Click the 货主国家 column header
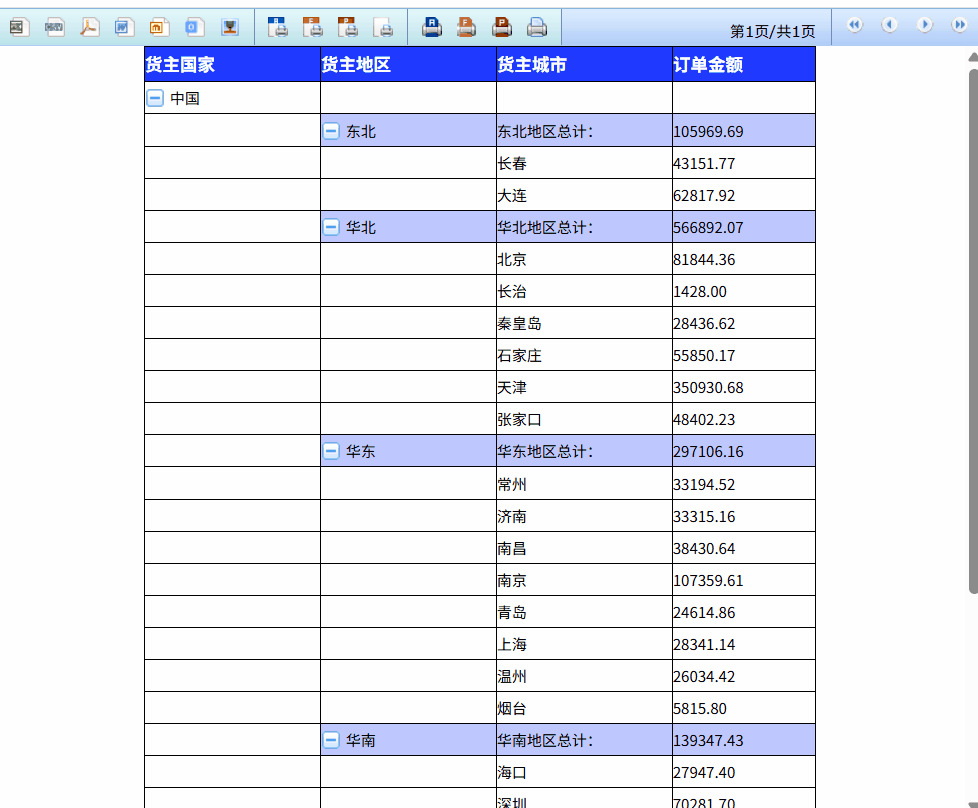 [232, 64]
